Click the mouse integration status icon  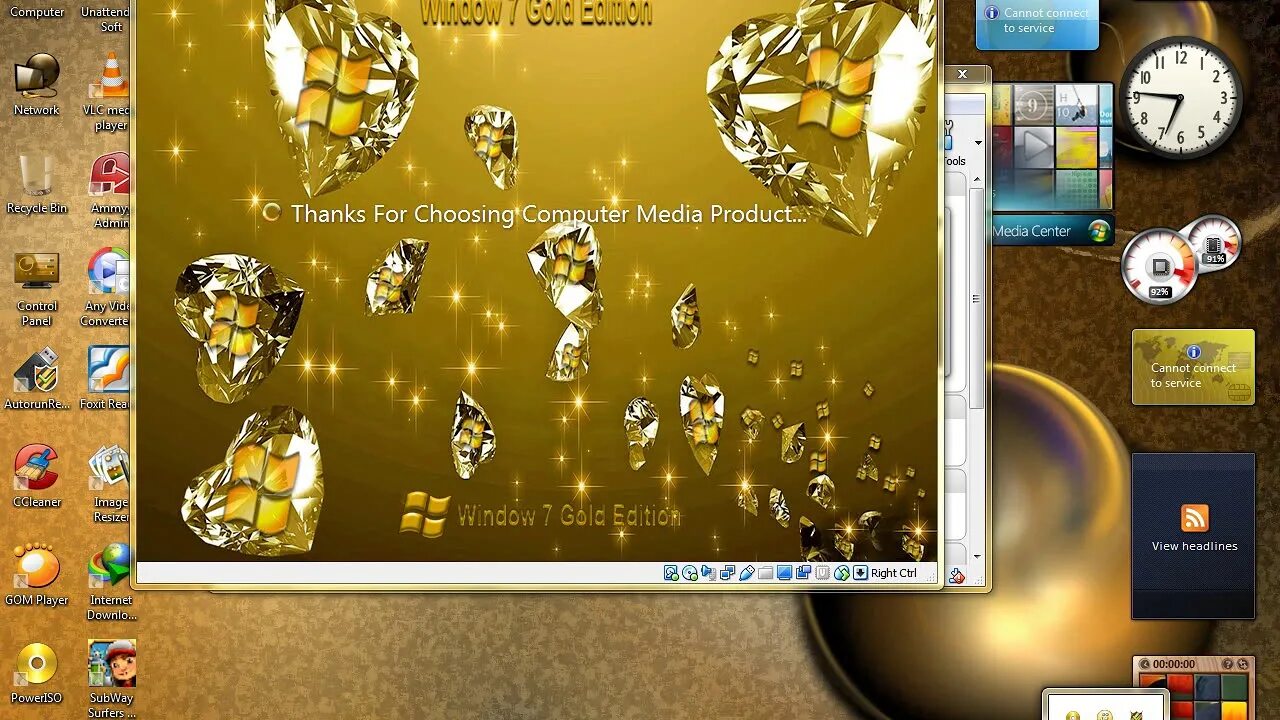pos(842,573)
